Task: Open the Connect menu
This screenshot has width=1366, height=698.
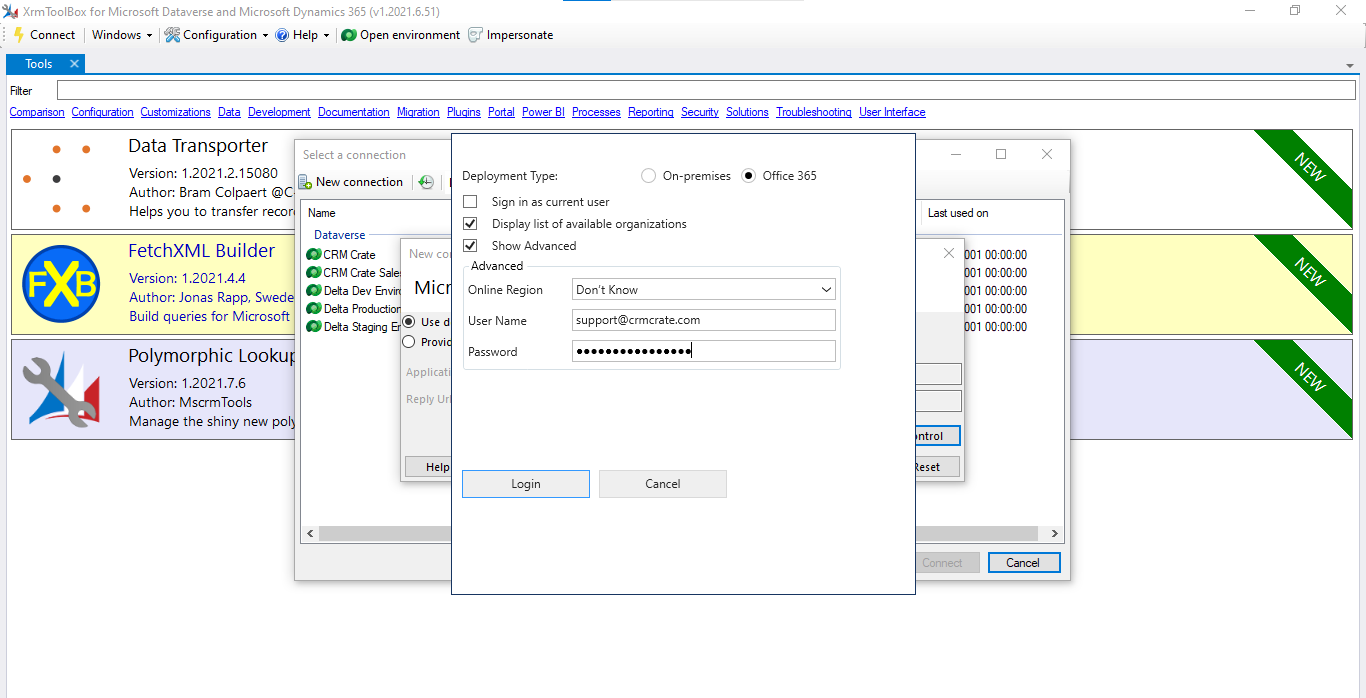Action: coord(45,35)
